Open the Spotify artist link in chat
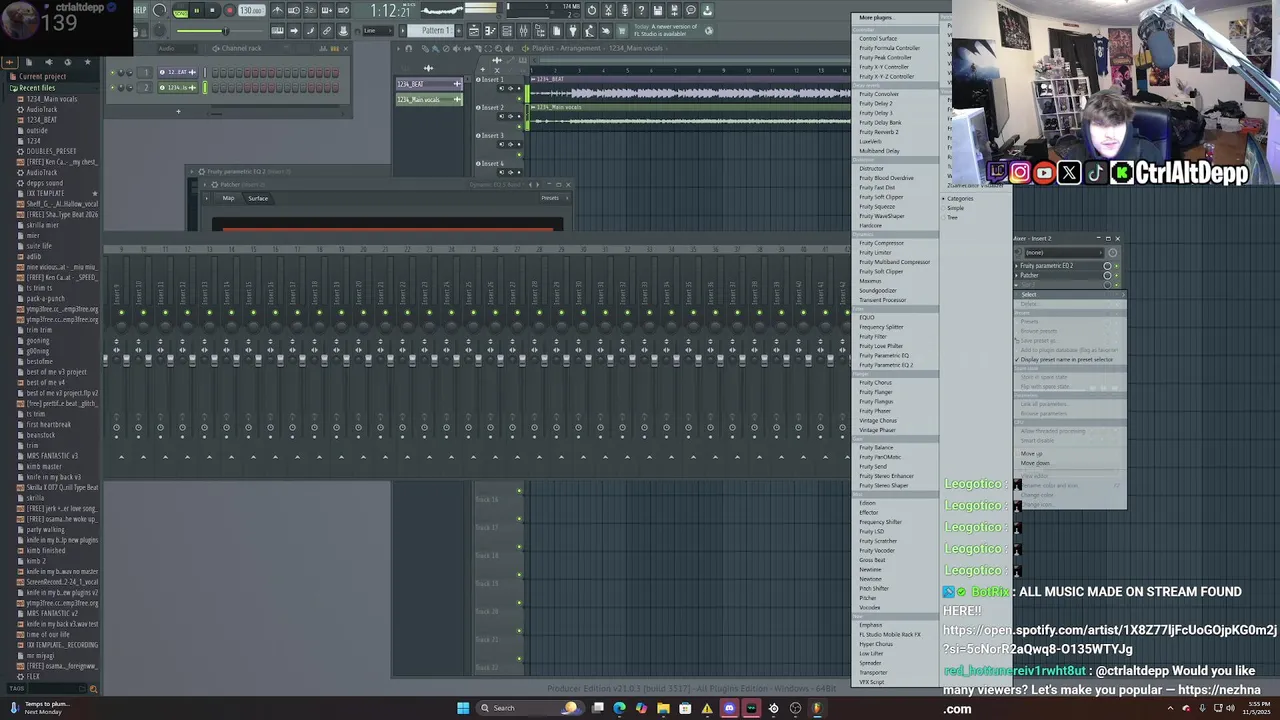This screenshot has width=1280, height=720. pyautogui.click(x=1109, y=640)
